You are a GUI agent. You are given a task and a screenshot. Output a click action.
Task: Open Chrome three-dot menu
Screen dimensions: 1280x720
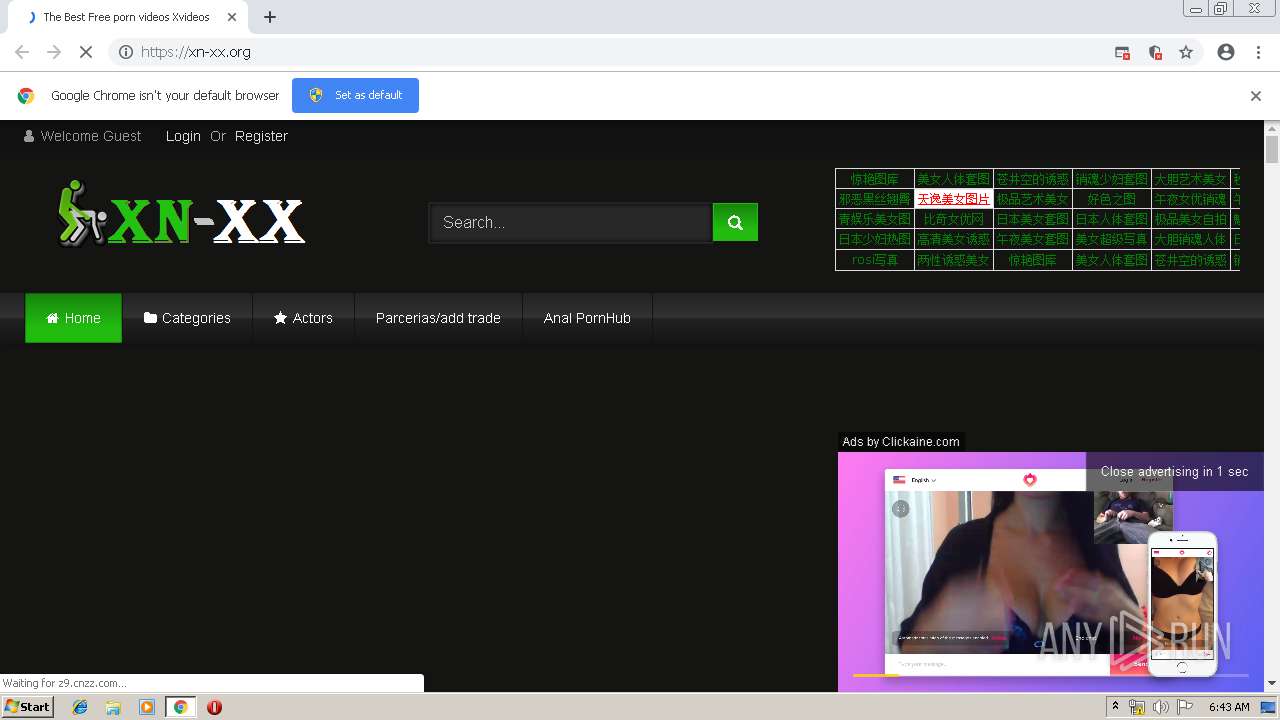pyautogui.click(x=1258, y=52)
